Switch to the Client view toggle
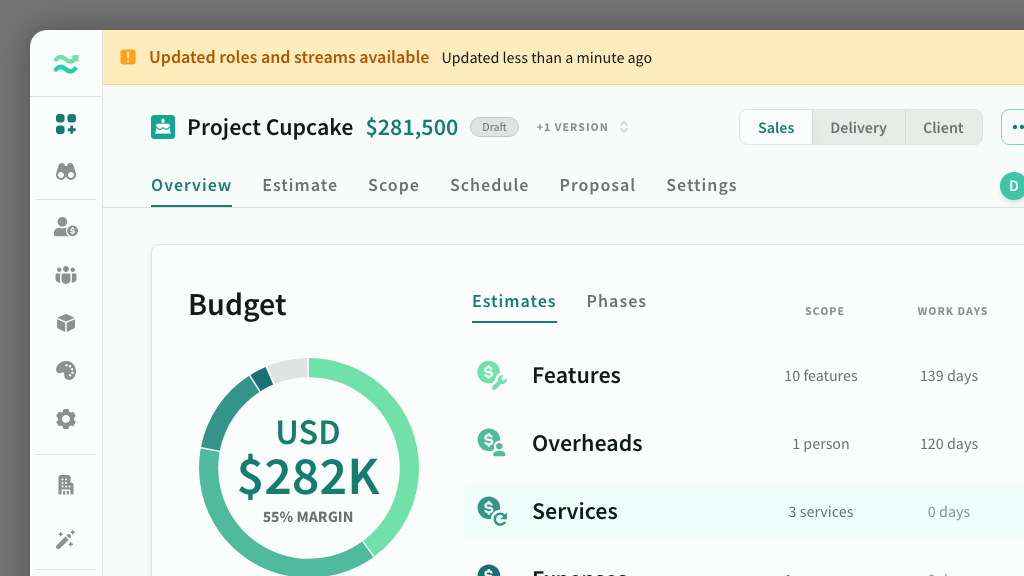 943,128
